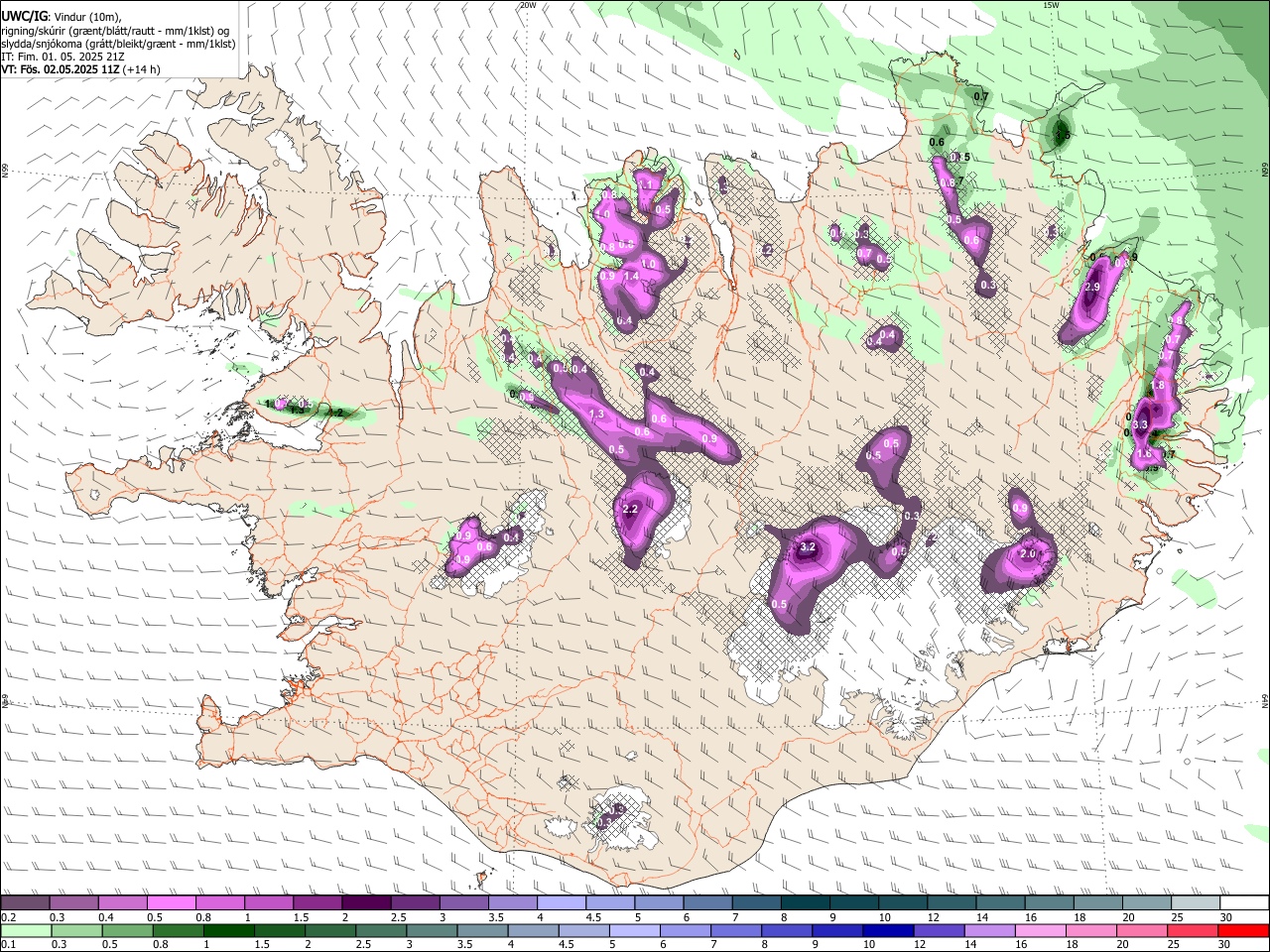The width and height of the screenshot is (1270, 952).
Task: Click the 2.0 value in the southeast snow patch
Action: pos(1028,554)
